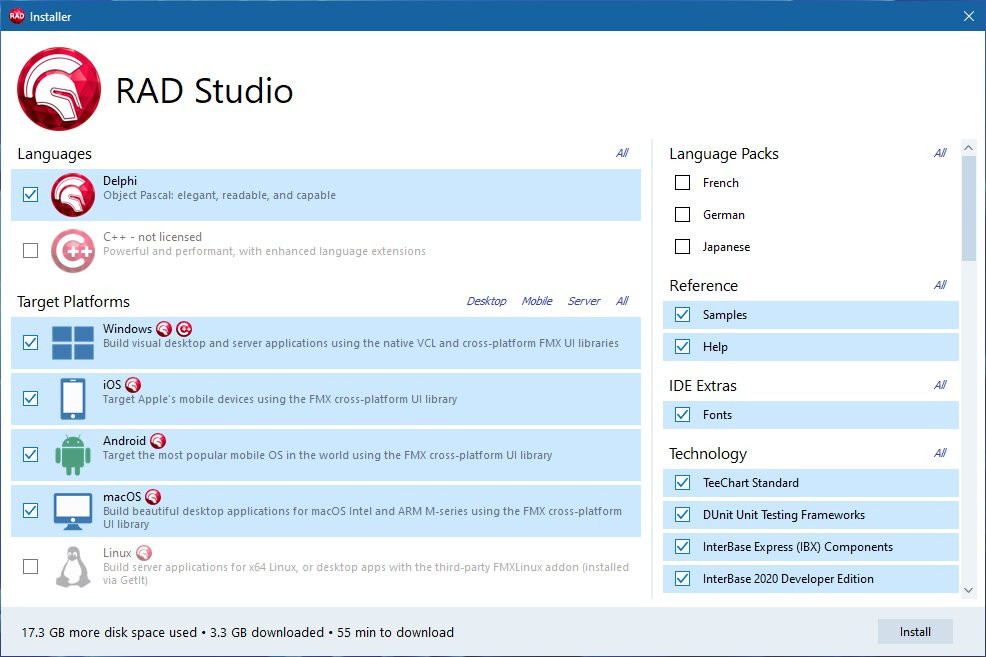Click the Android robot icon
Image resolution: width=986 pixels, height=657 pixels.
coord(73,455)
